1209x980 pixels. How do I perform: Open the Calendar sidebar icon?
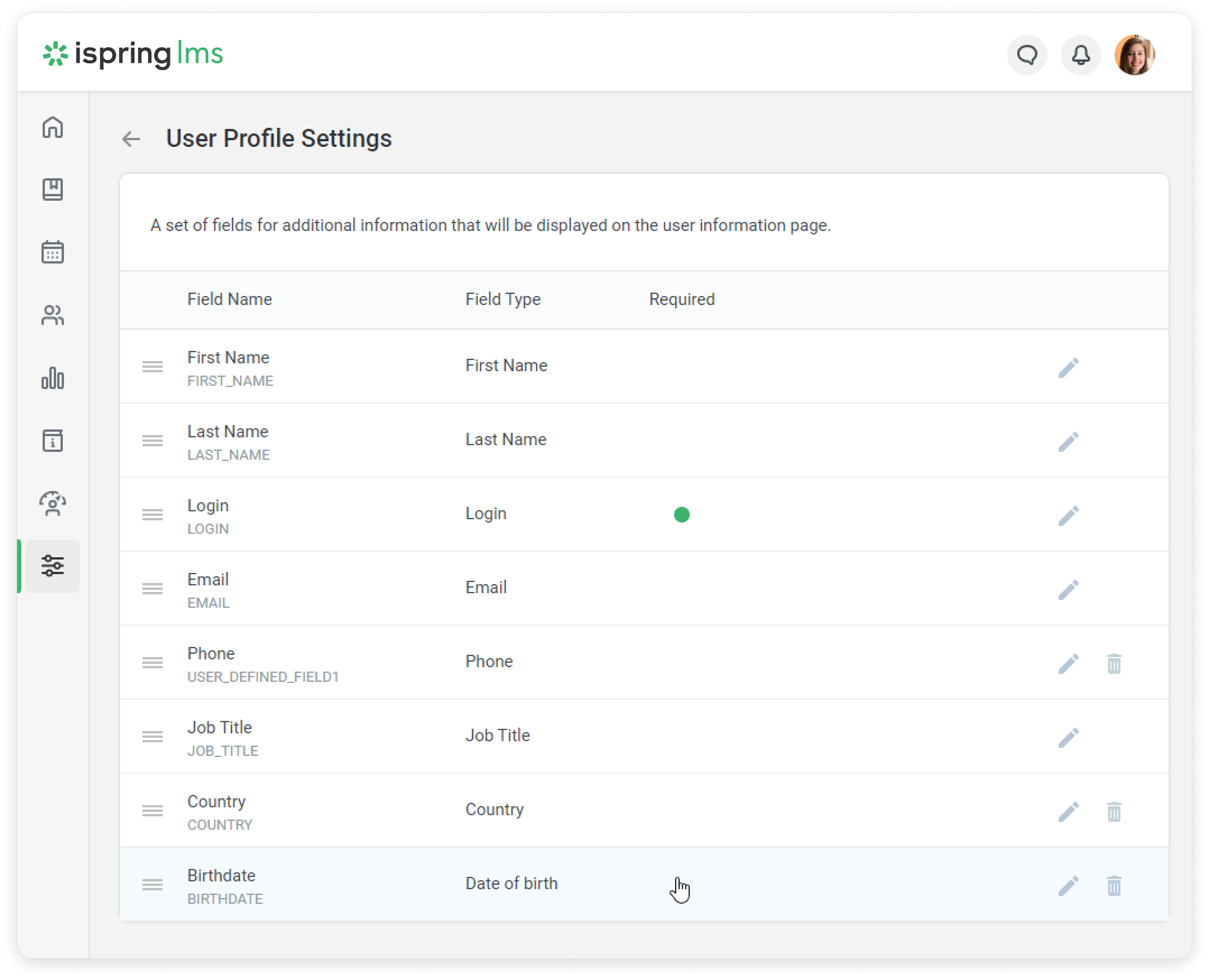click(53, 252)
